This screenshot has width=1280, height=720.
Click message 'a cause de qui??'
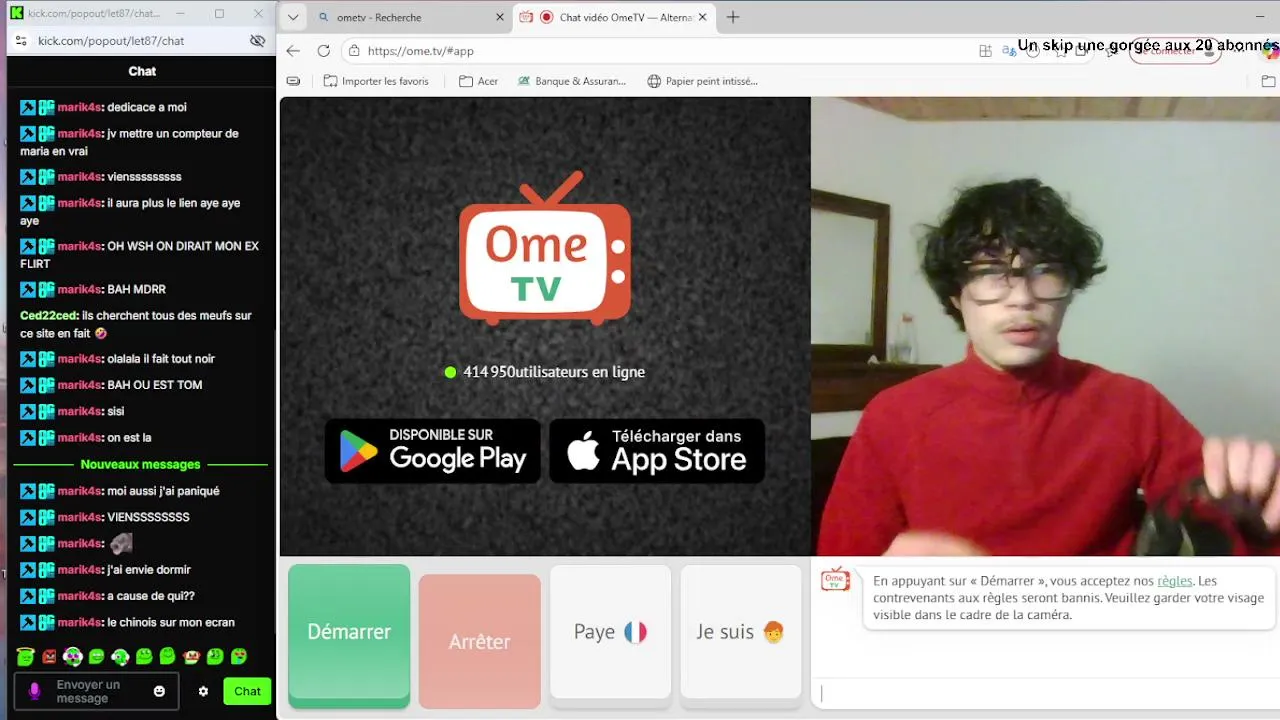(151, 596)
